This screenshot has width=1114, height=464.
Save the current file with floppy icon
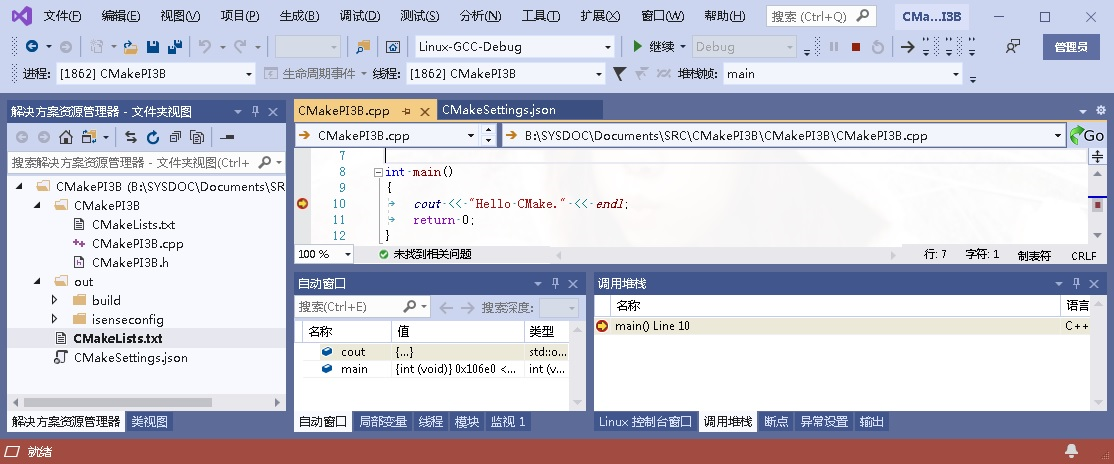point(152,47)
